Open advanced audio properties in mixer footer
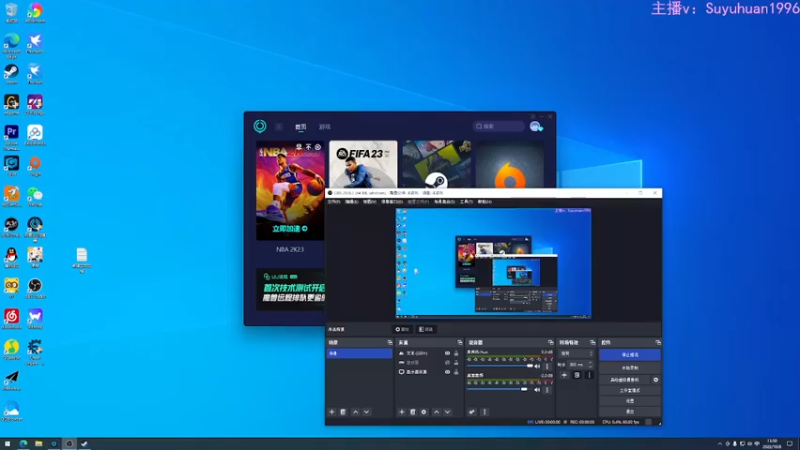Viewport: 800px width, 450px height. tap(472, 412)
